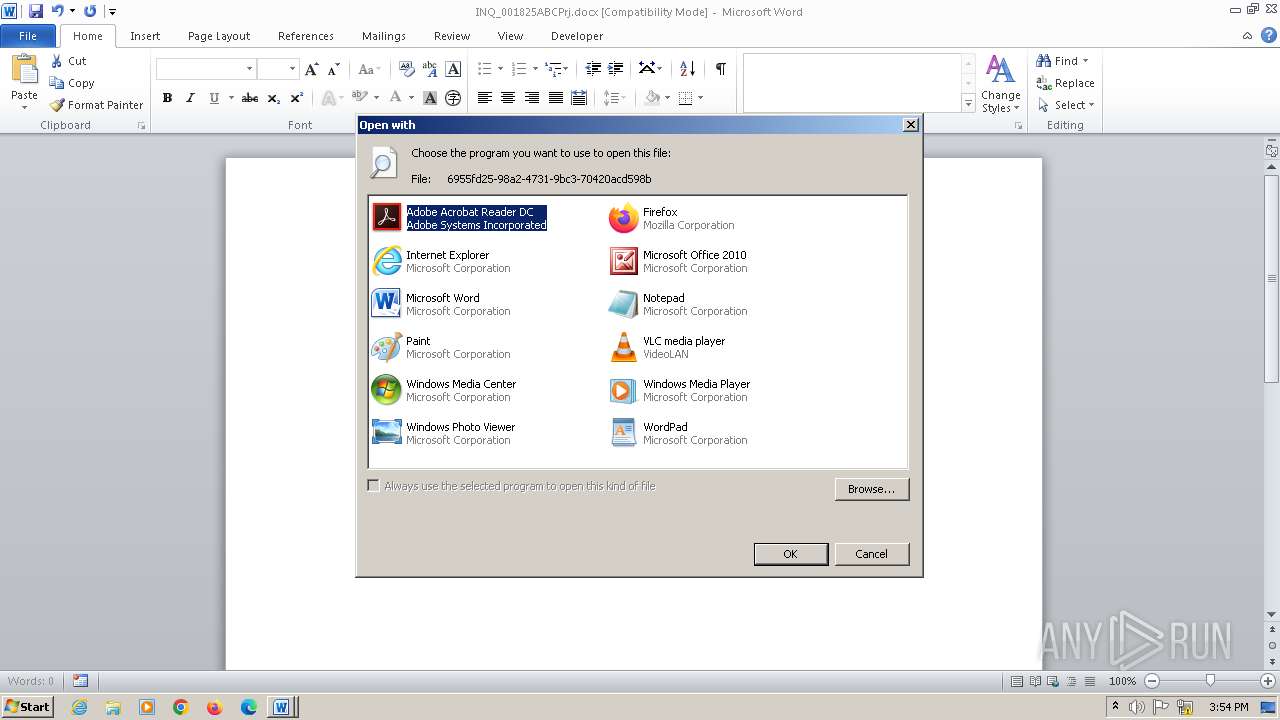This screenshot has height=720, width=1280.
Task: Click the Start button on taskbar
Action: point(27,707)
